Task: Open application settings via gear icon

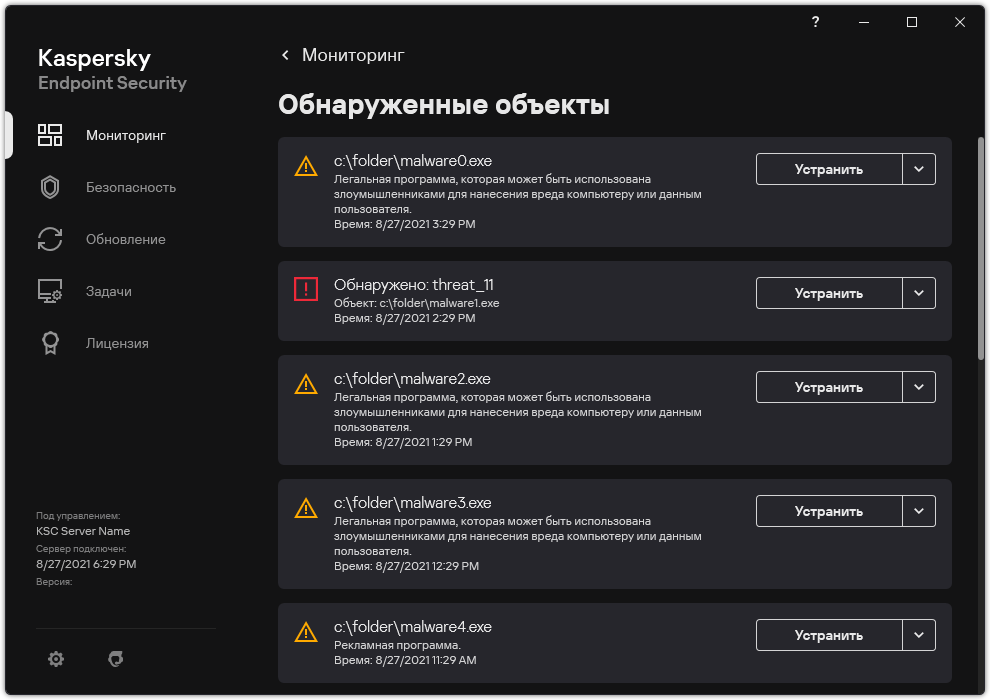Action: pos(55,659)
